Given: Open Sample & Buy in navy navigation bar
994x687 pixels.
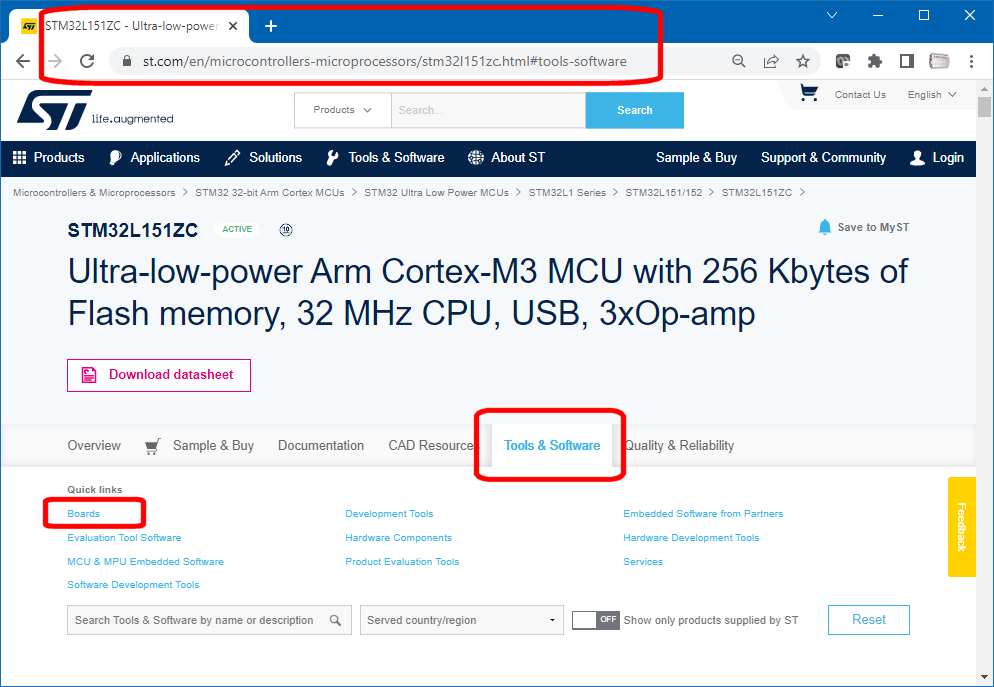Looking at the screenshot, I should click(696, 158).
